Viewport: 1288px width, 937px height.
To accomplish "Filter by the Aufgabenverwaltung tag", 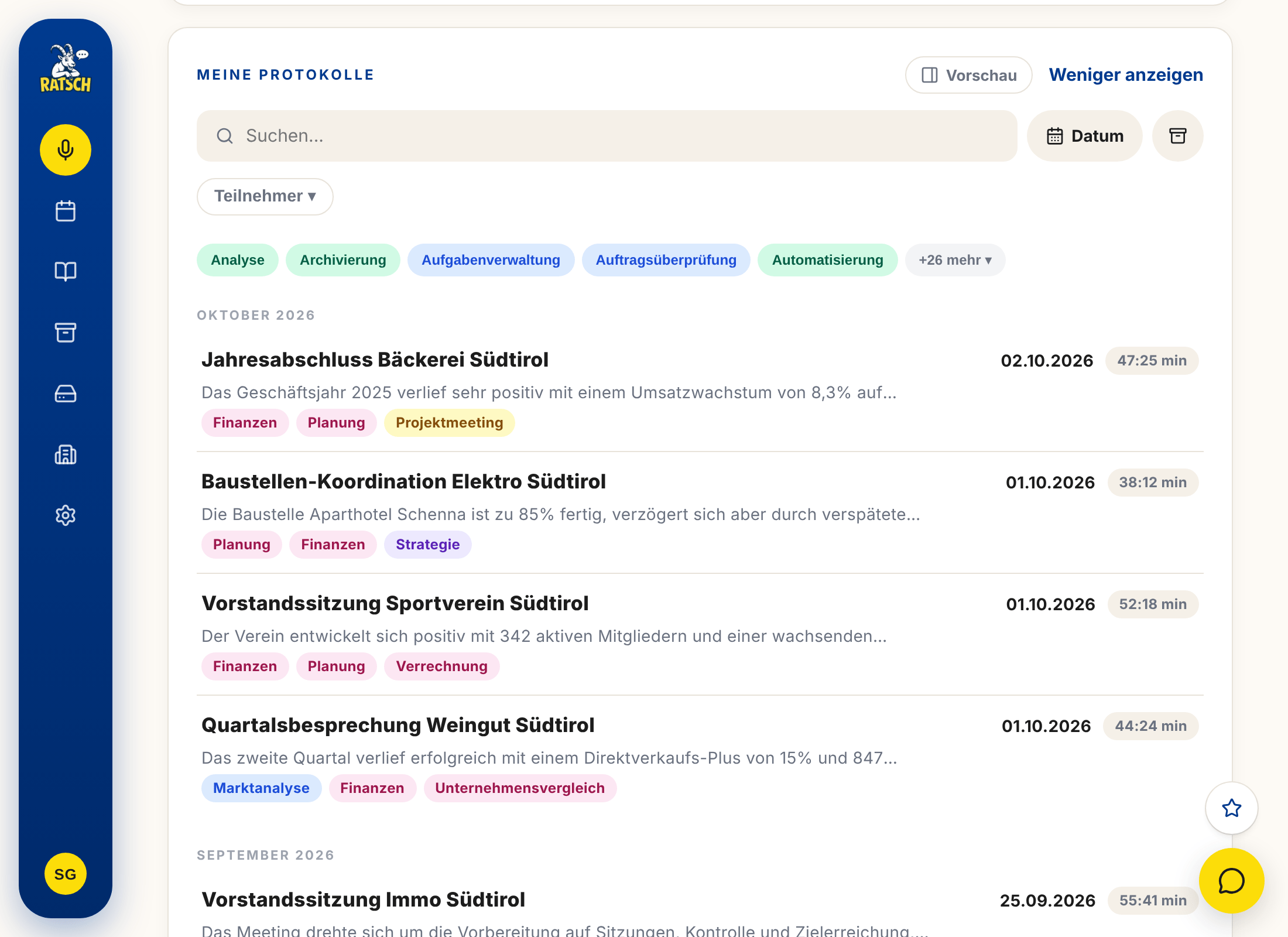I will click(x=491, y=260).
